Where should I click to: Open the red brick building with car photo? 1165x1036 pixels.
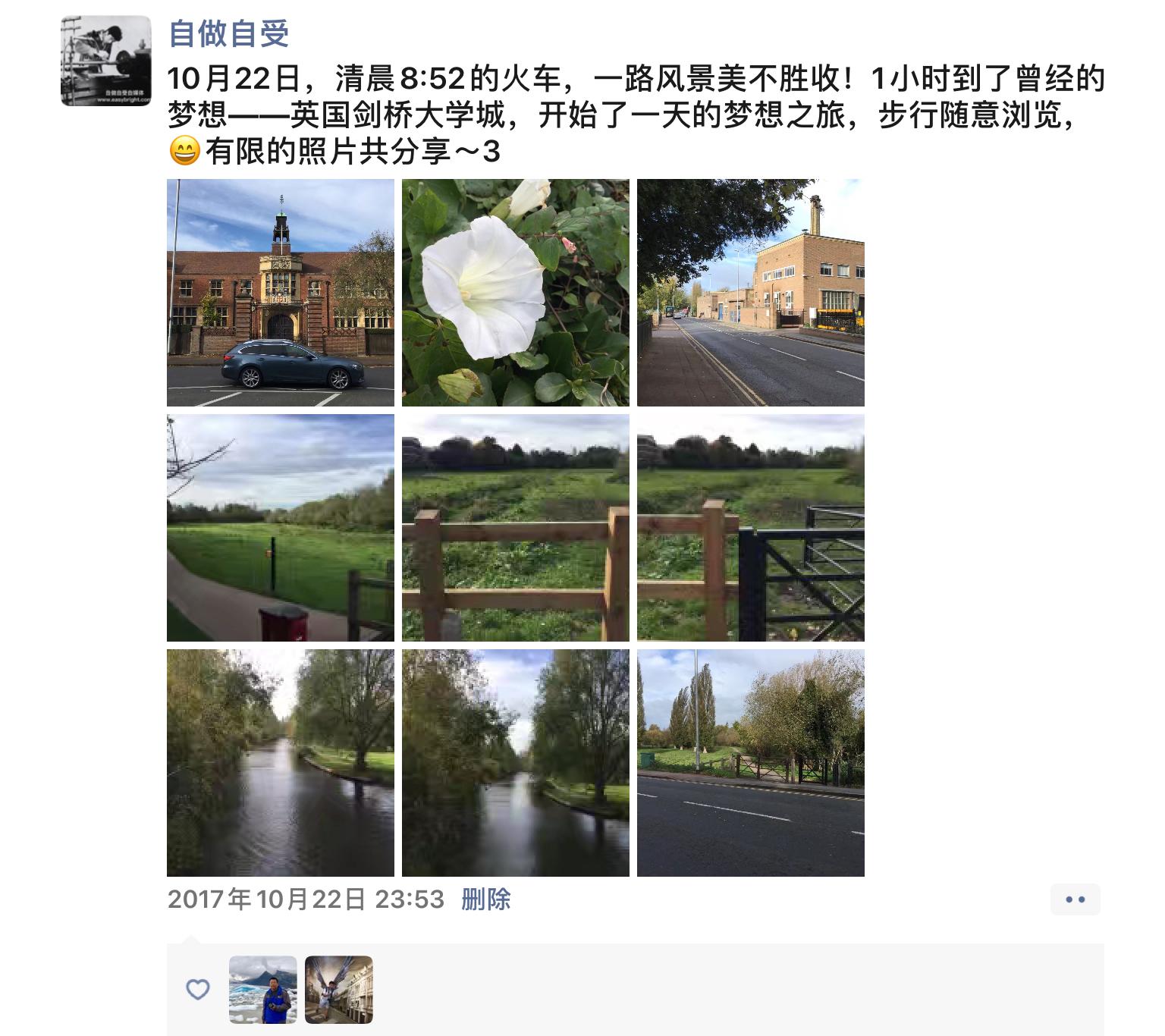pyautogui.click(x=281, y=293)
